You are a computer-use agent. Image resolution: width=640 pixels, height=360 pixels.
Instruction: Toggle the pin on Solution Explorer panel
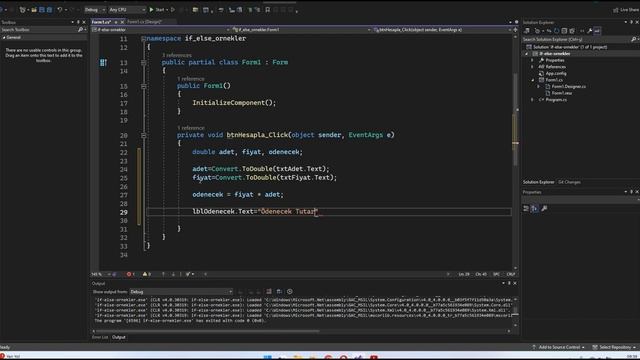click(x=631, y=22)
